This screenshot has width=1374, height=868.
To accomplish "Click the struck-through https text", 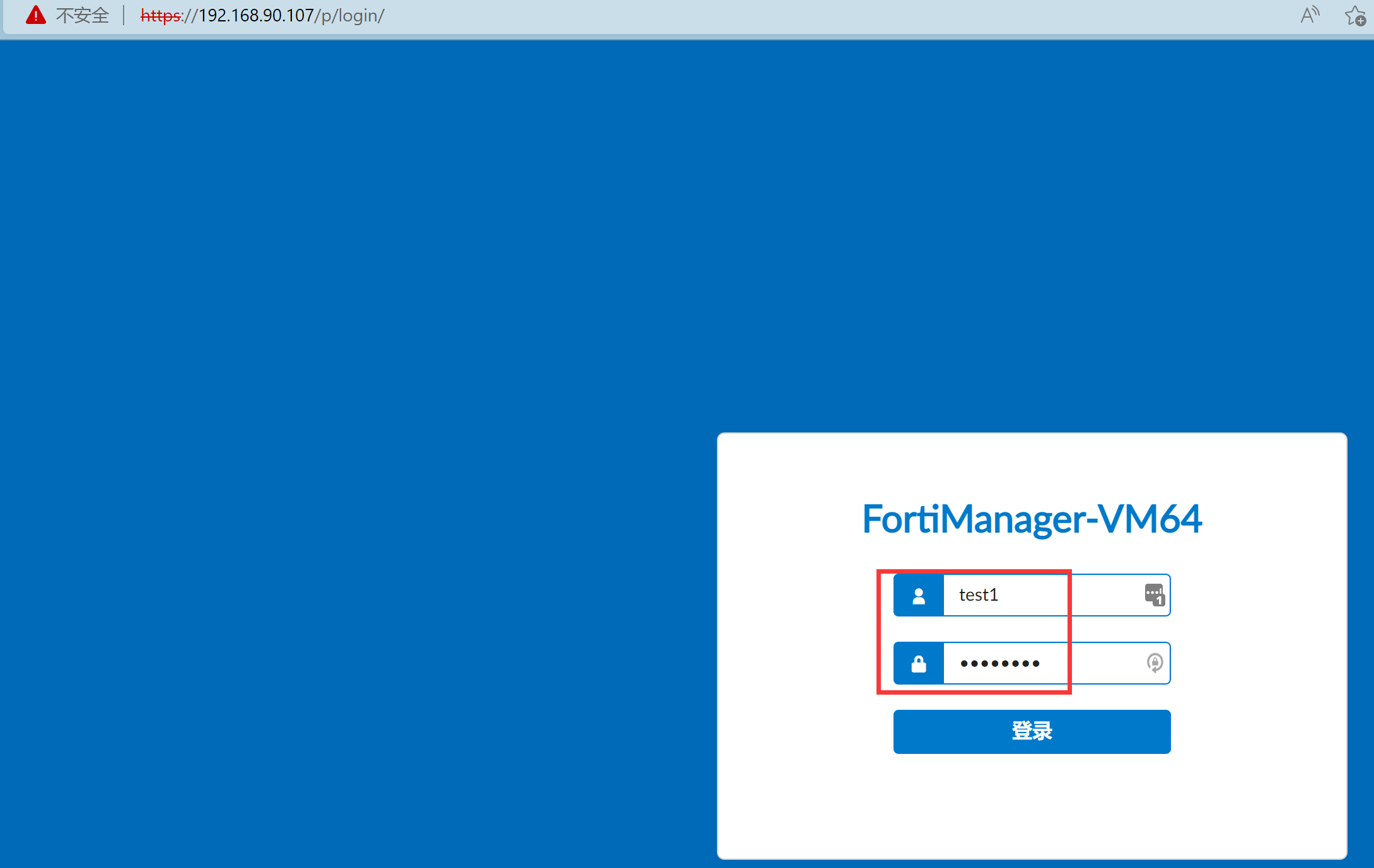I will (x=160, y=15).
